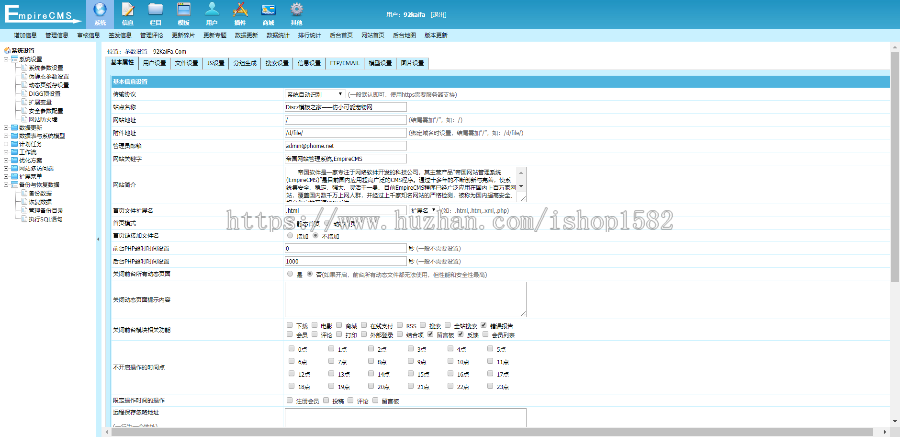900x437 pixels.
Task: Enable the 电影 checkbox in closed modules
Action: [x=315, y=325]
